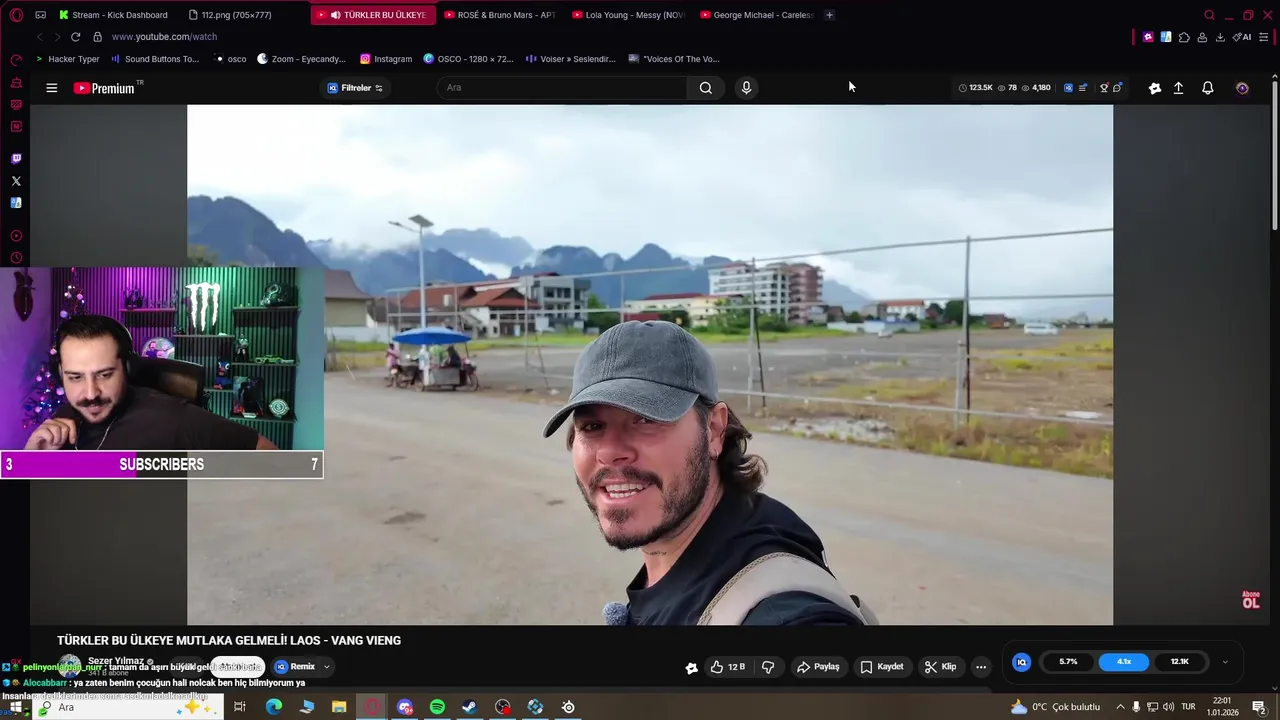Switch to Stream - Kick Dashboard tab
Screen dimensions: 1280x720
(x=113, y=15)
